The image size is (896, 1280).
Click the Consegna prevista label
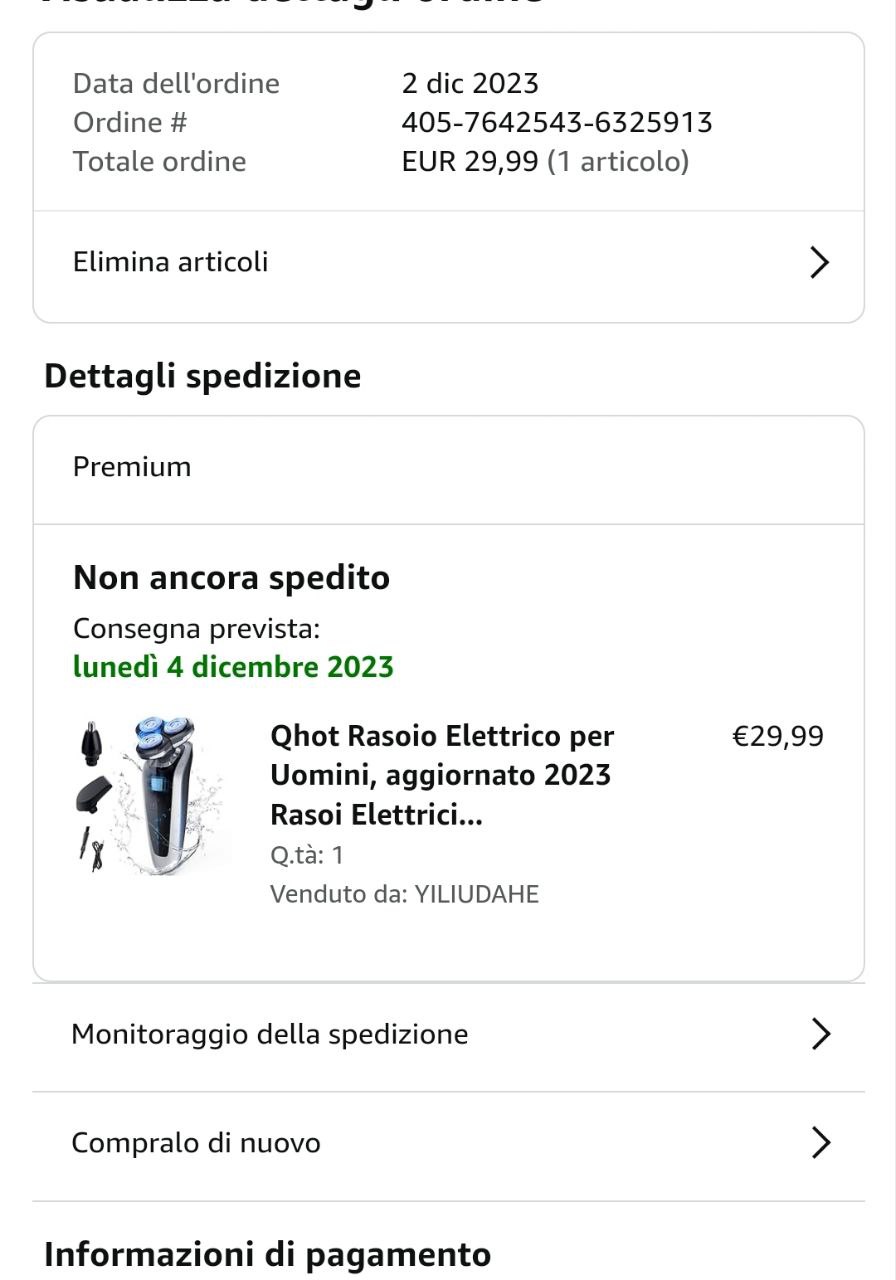tap(196, 629)
